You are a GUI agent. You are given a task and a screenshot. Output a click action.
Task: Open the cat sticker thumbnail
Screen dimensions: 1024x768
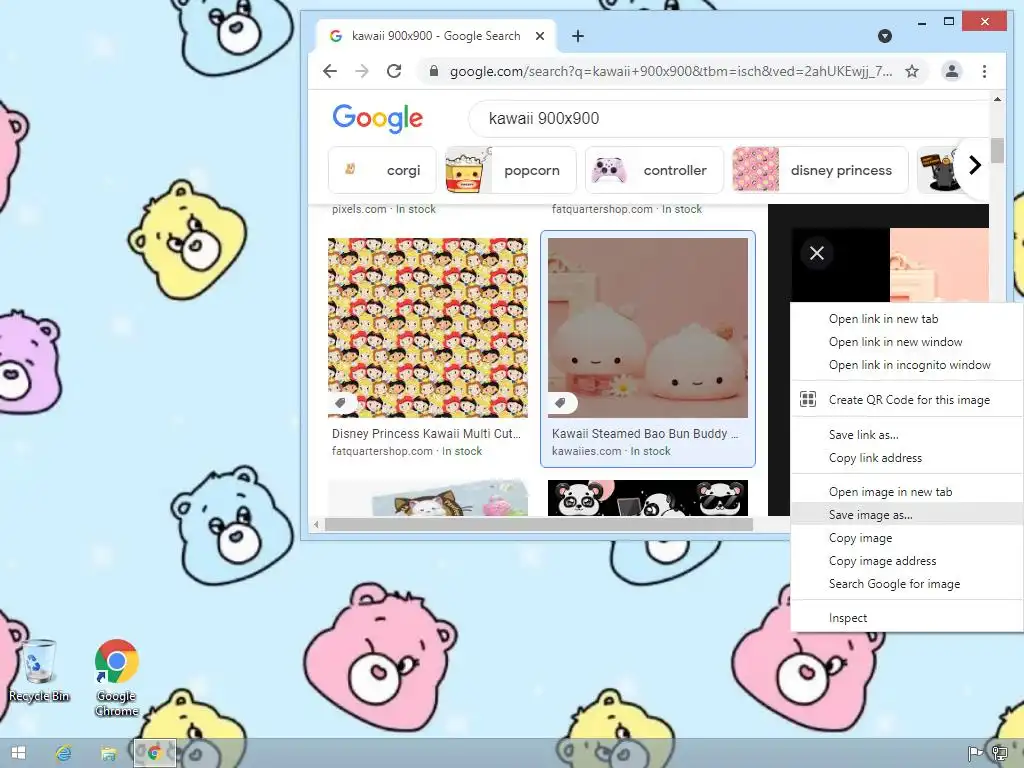click(428, 498)
